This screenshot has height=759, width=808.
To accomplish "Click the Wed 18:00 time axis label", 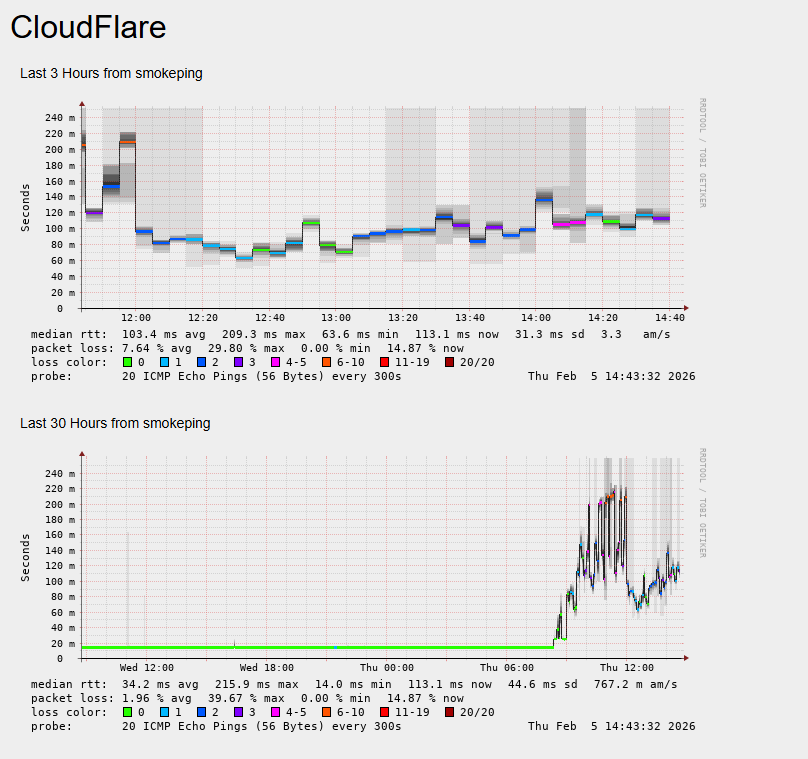I will pyautogui.click(x=265, y=668).
